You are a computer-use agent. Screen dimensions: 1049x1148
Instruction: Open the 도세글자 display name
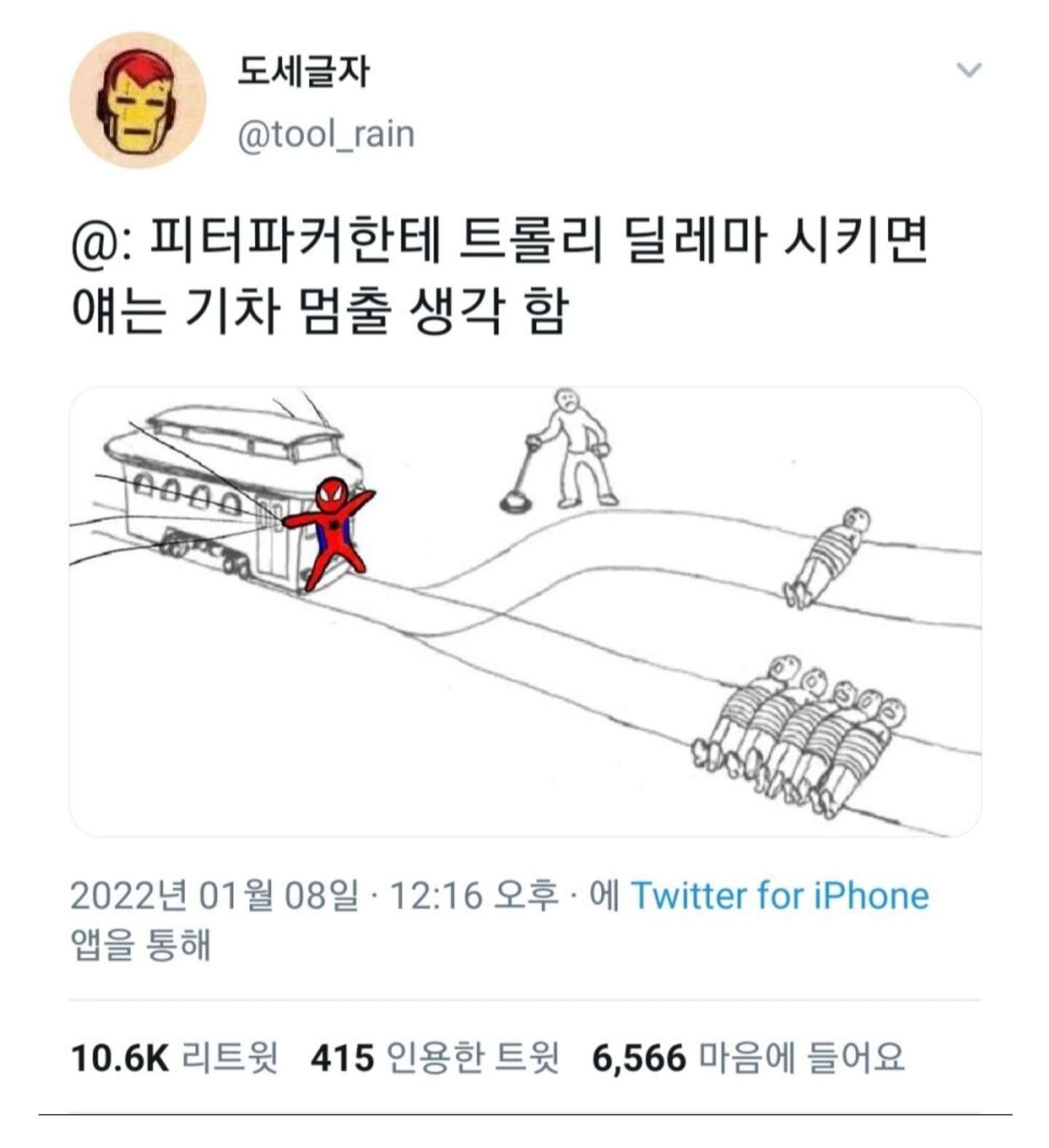pyautogui.click(x=303, y=71)
